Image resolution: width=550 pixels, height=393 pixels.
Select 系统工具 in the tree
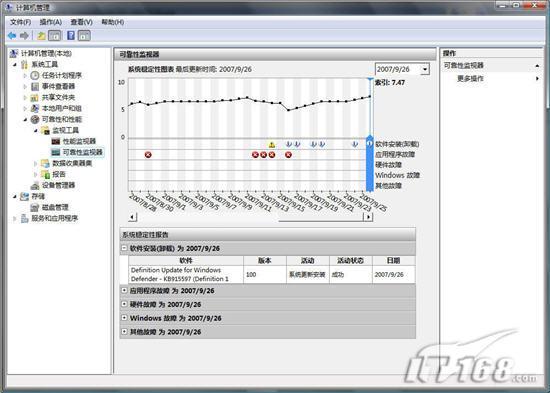[x=45, y=64]
